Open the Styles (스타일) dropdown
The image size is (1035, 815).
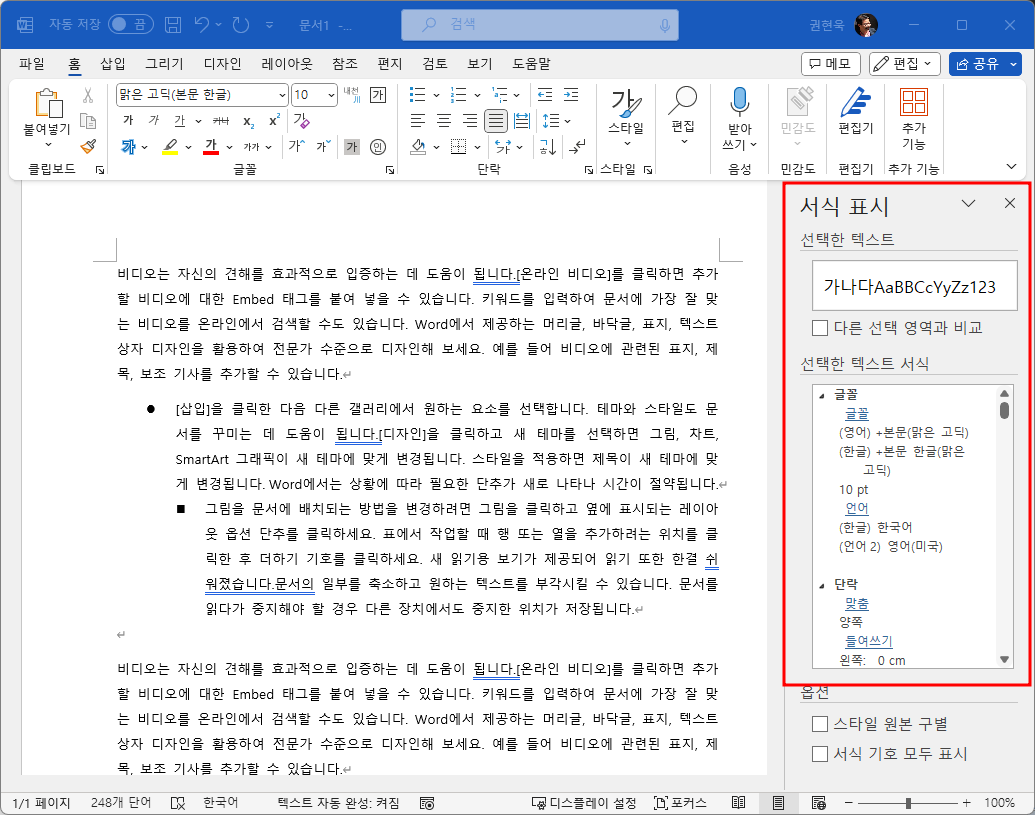point(626,144)
